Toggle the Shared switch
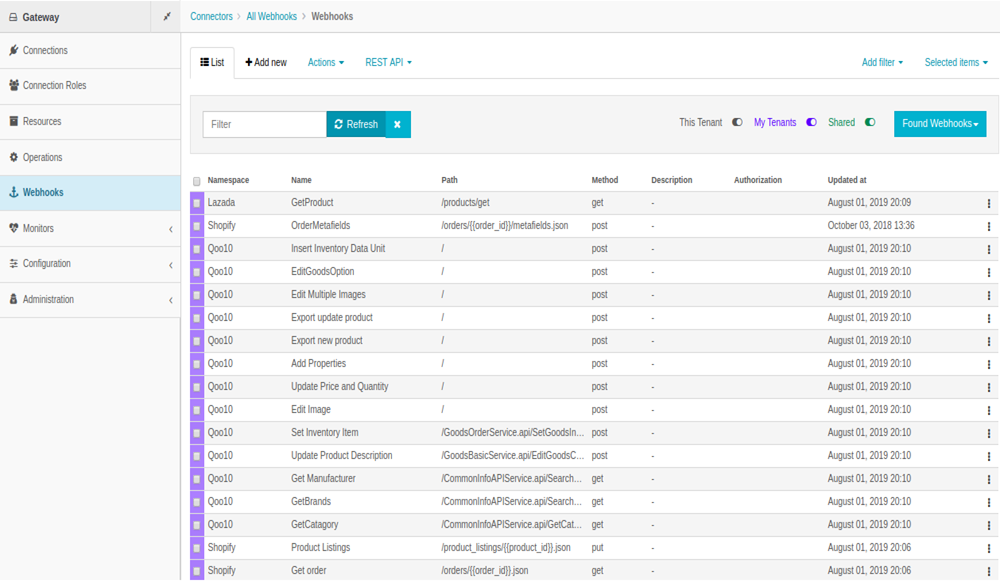The image size is (1000, 586). [x=870, y=122]
